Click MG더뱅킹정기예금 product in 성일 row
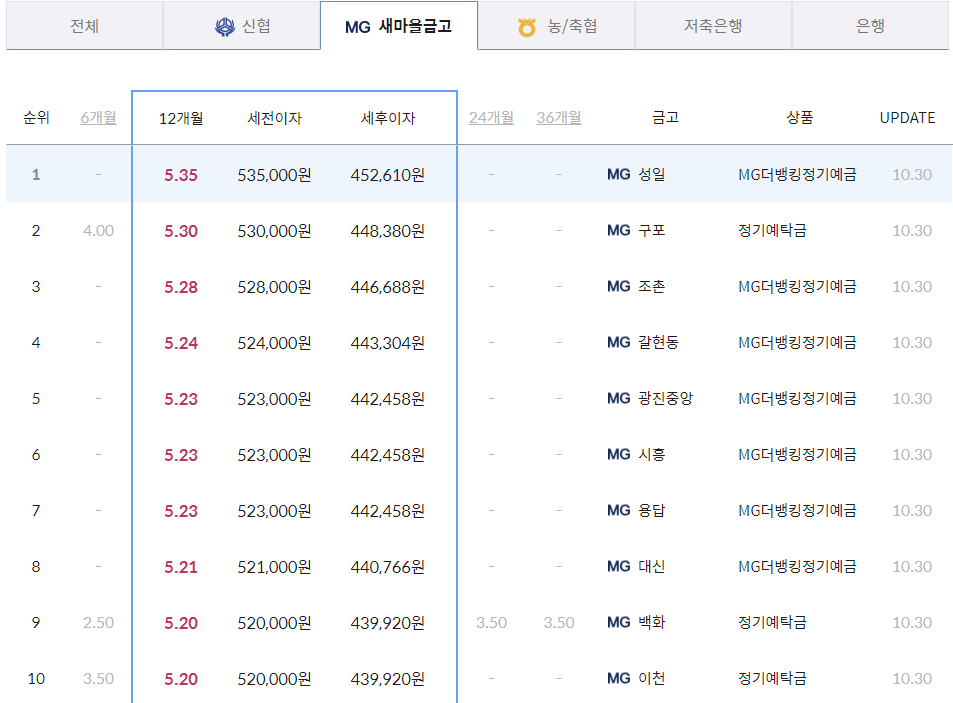Screen dimensions: 953x703 tap(797, 174)
